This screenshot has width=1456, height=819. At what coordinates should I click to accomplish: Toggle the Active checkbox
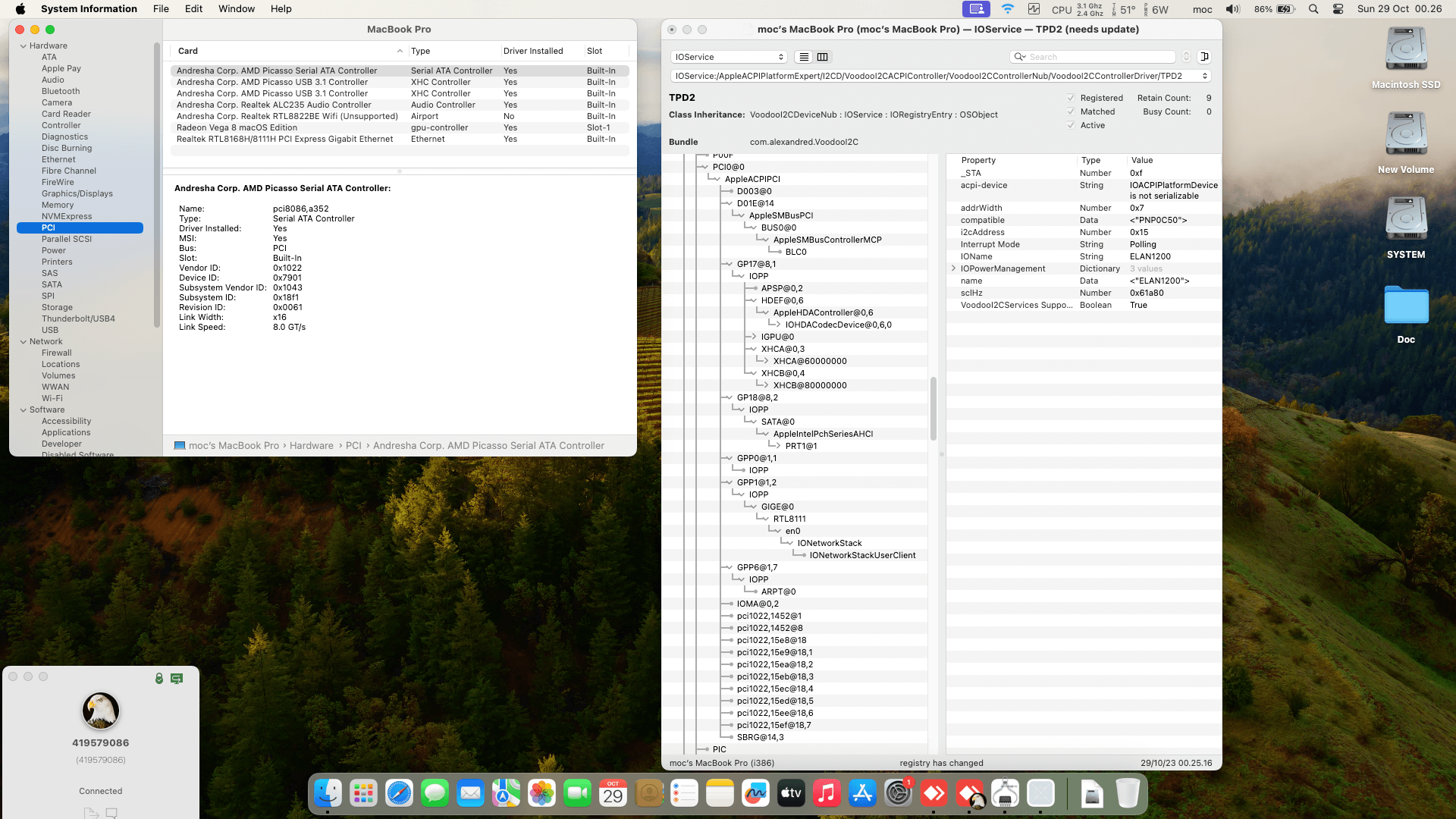pyautogui.click(x=1071, y=125)
